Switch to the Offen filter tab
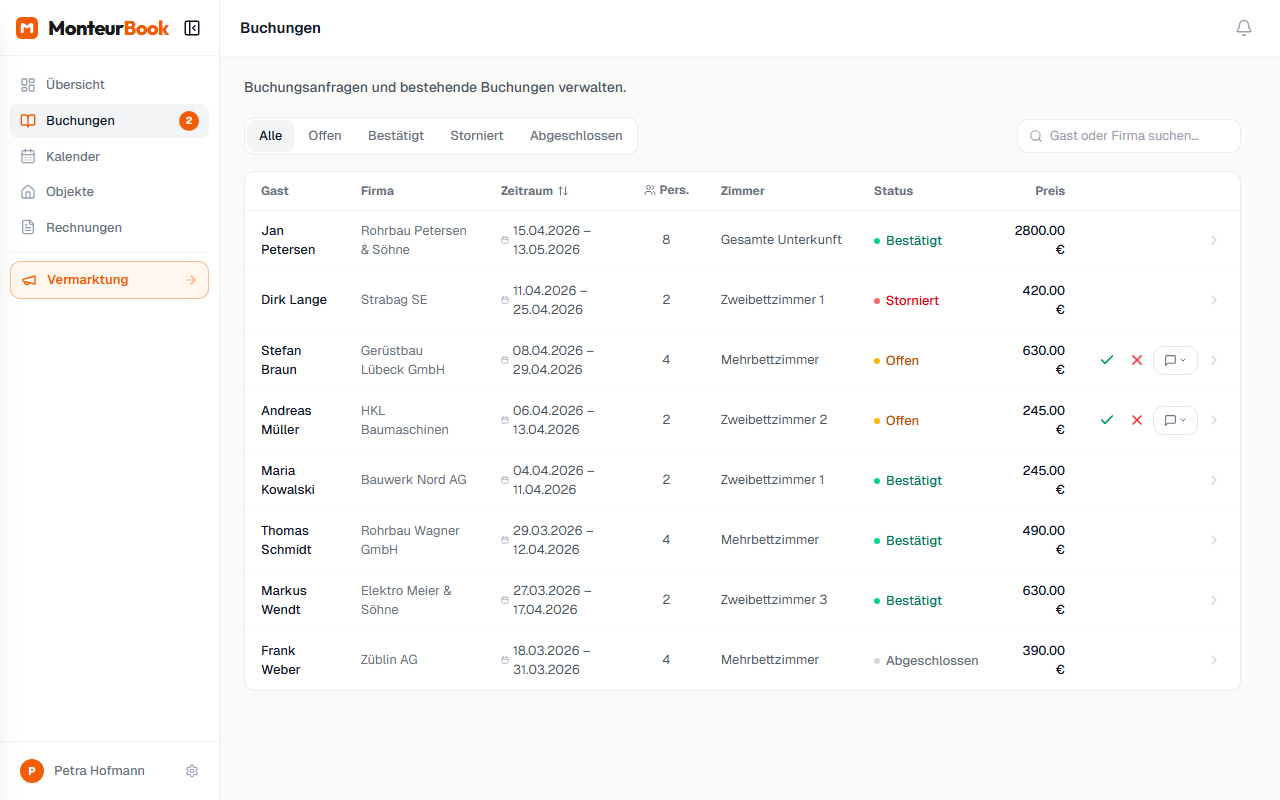The width and height of the screenshot is (1280, 800). point(324,136)
